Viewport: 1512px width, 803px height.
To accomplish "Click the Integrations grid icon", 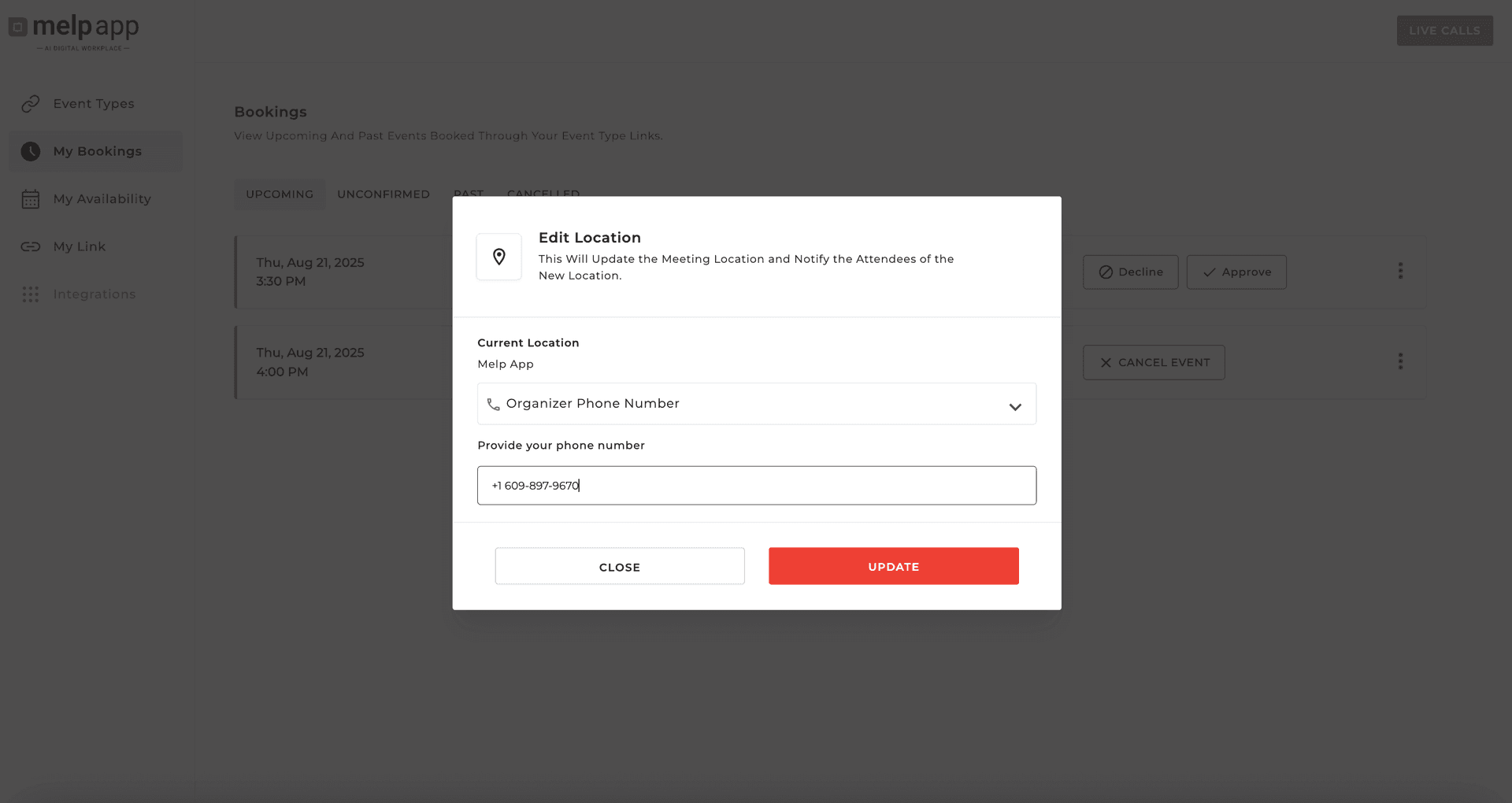I will 31,294.
